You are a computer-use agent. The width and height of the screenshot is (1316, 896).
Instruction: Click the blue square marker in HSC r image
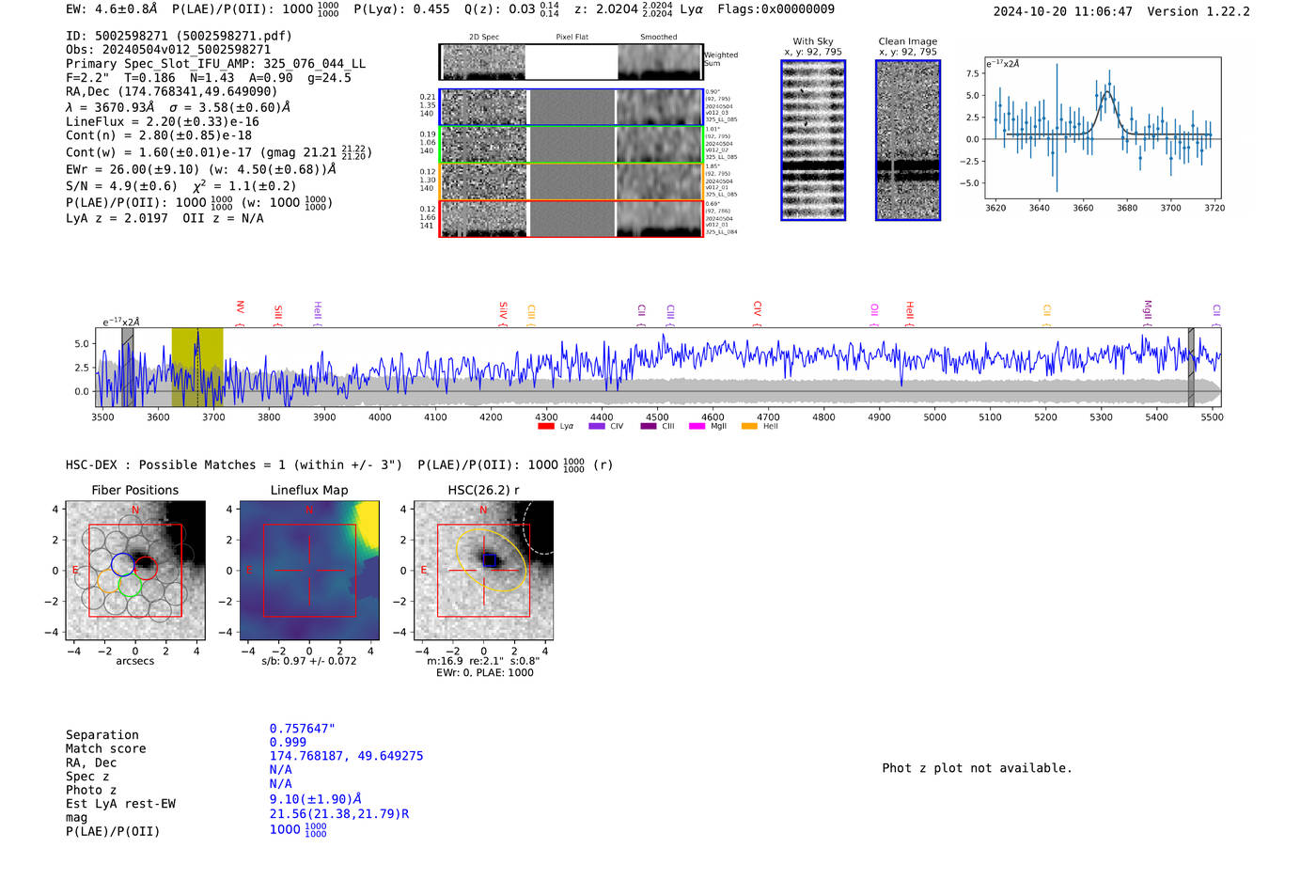(x=489, y=560)
